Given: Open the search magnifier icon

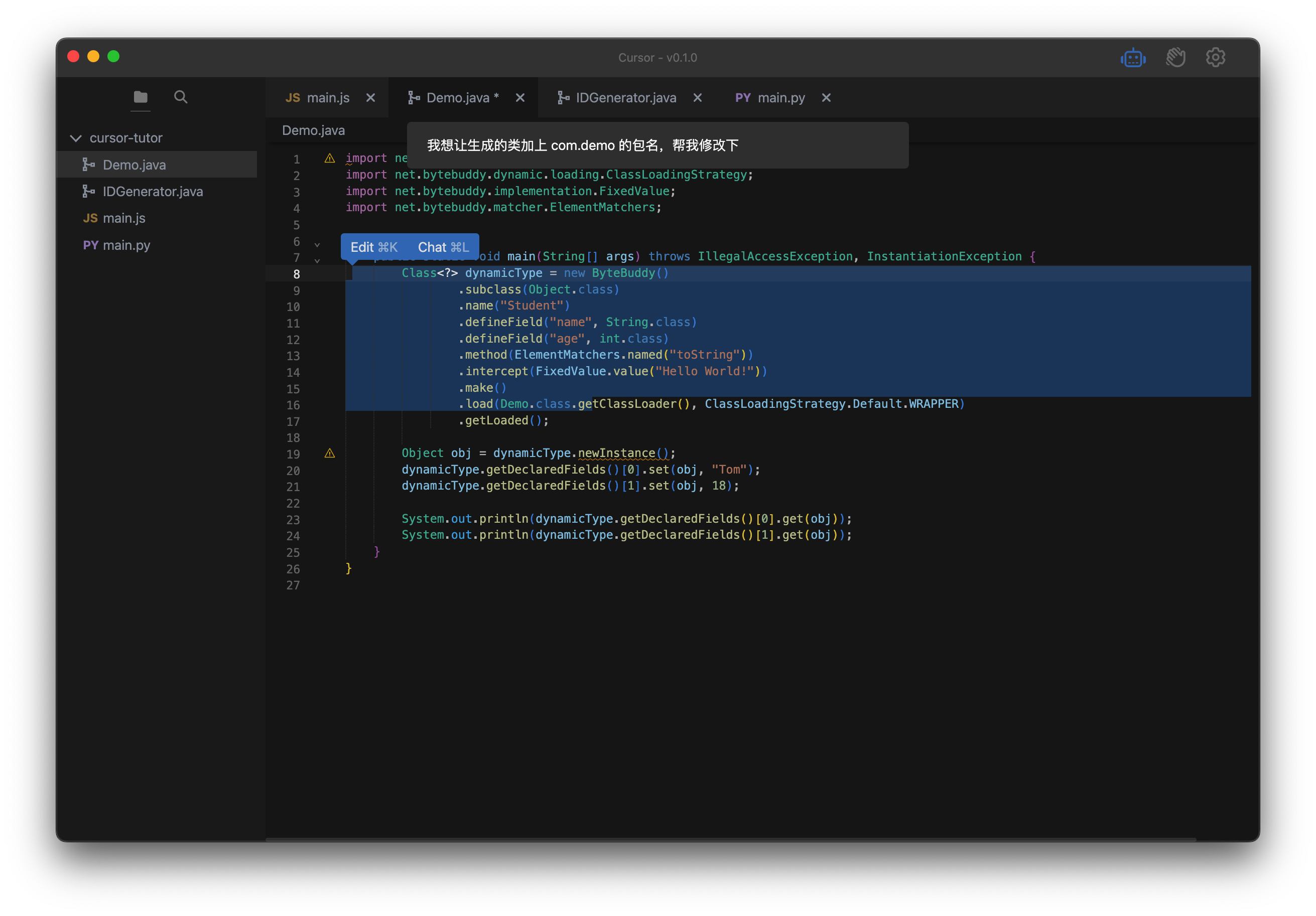Looking at the screenshot, I should (x=181, y=97).
